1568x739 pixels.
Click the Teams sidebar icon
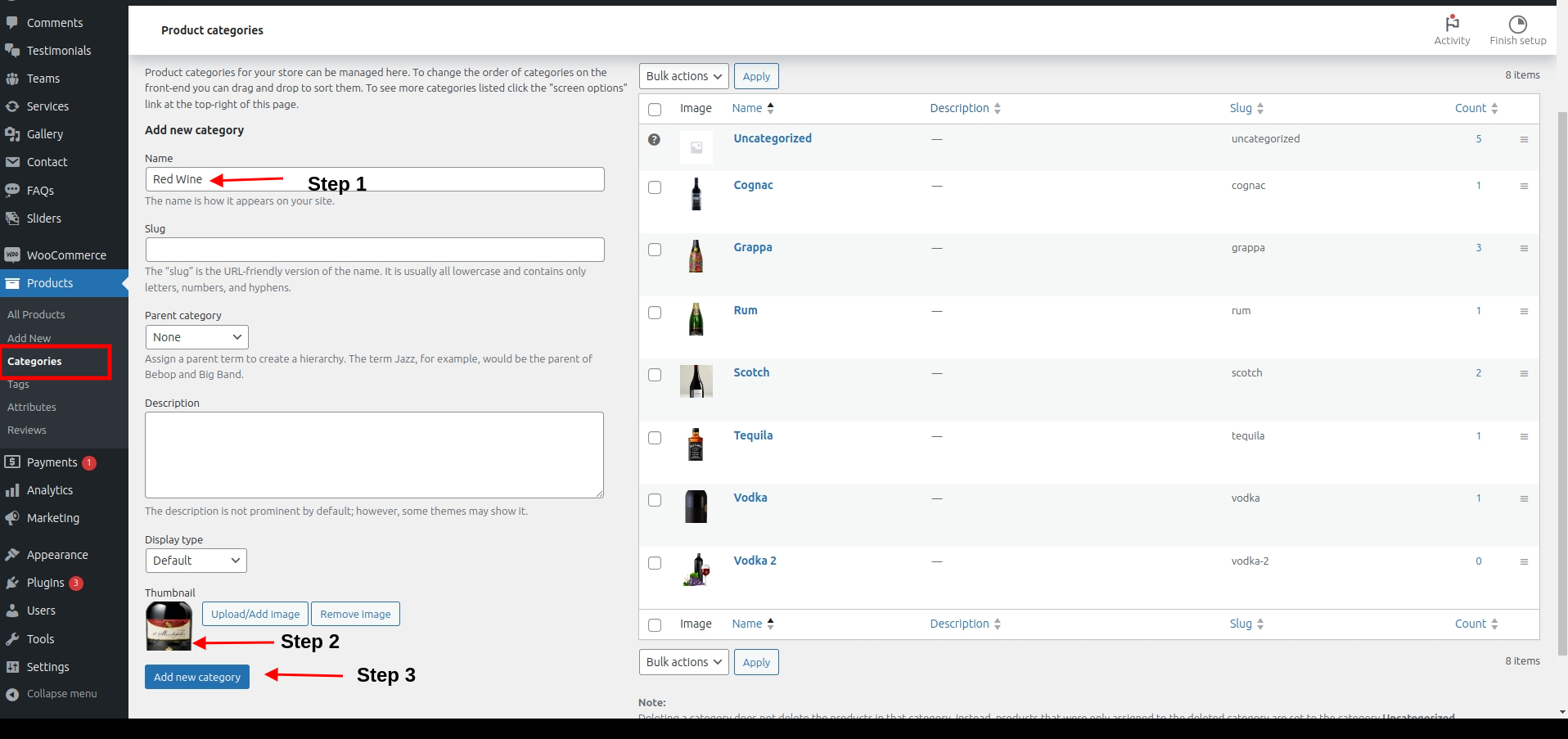(12, 79)
